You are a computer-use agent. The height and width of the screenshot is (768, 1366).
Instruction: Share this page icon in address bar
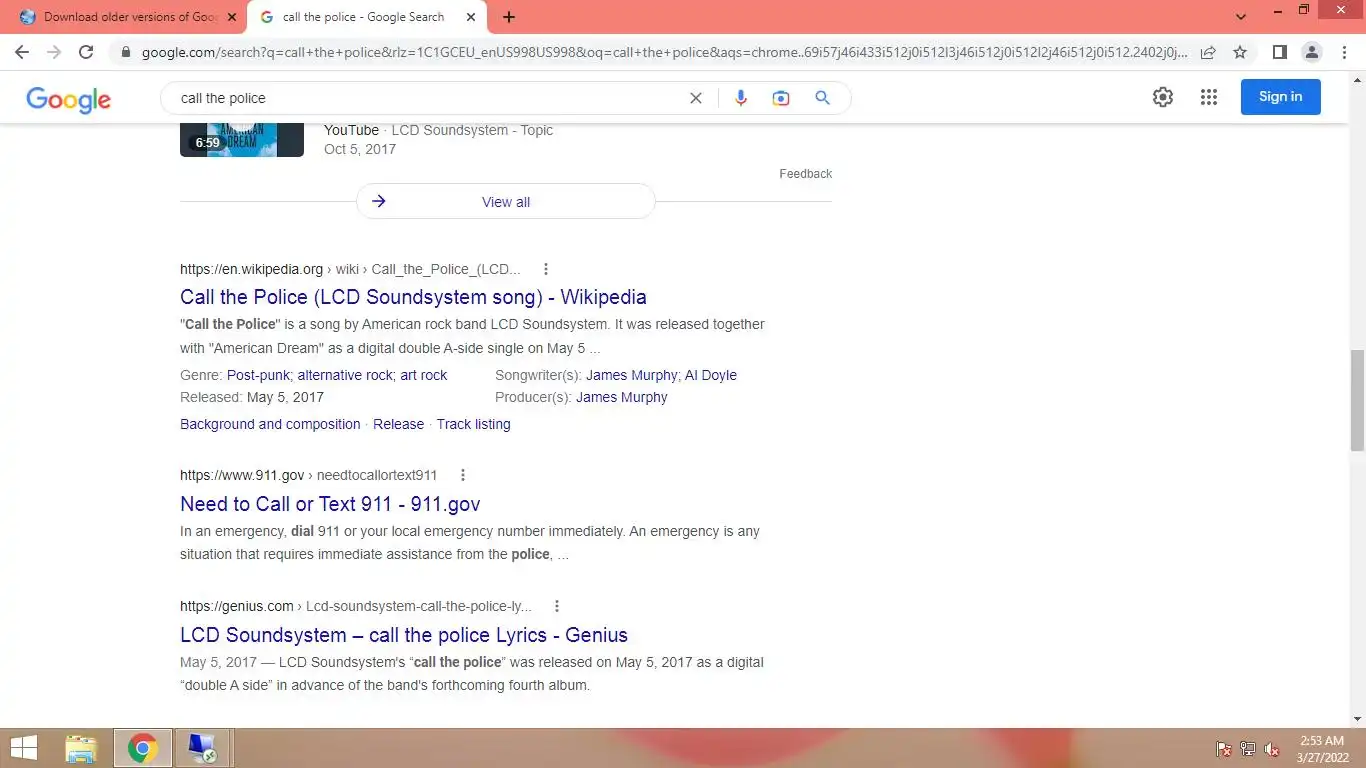click(x=1208, y=52)
